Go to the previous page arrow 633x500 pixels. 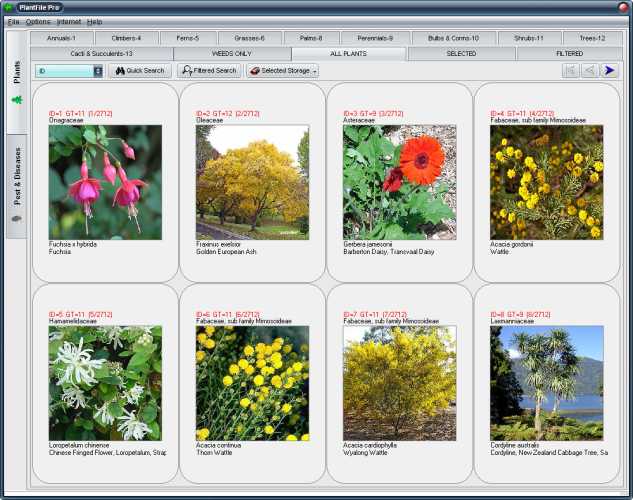coord(590,71)
